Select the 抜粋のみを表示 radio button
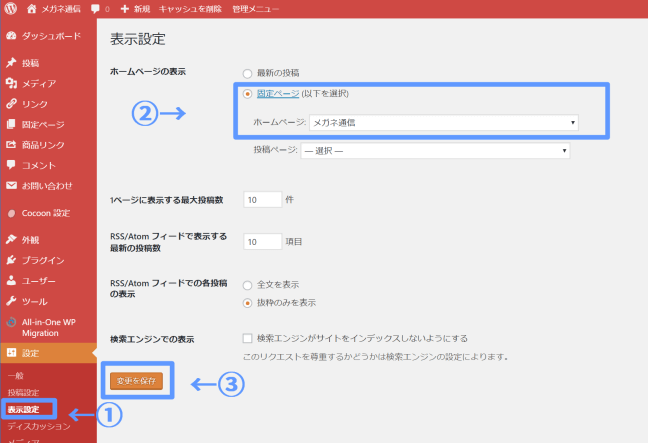This screenshot has width=648, height=443. pos(247,303)
